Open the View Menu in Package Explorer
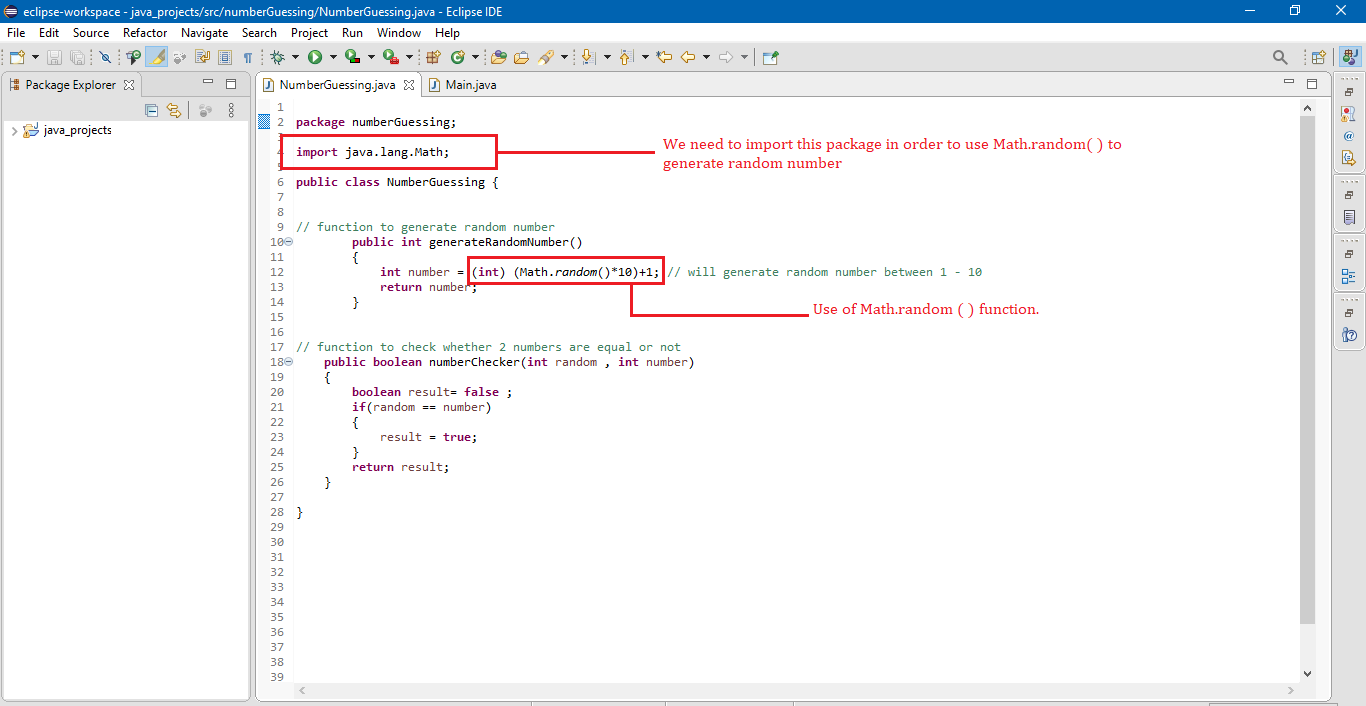The width and height of the screenshot is (1366, 706). (x=231, y=110)
